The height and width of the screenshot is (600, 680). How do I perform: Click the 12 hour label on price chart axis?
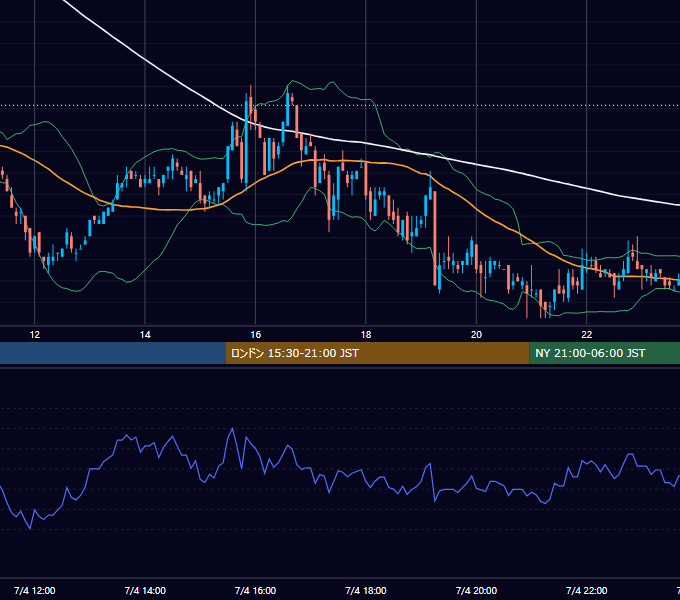coord(35,335)
